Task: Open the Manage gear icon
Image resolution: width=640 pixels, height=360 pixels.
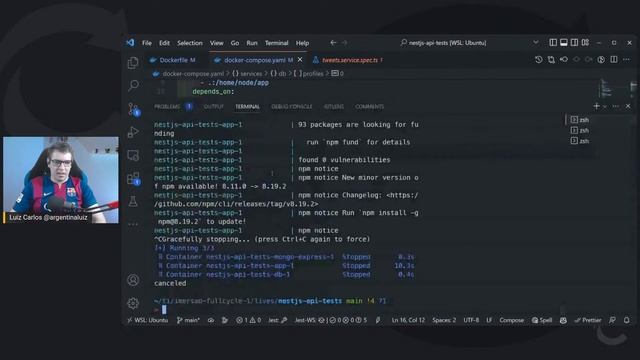Action: point(133,303)
